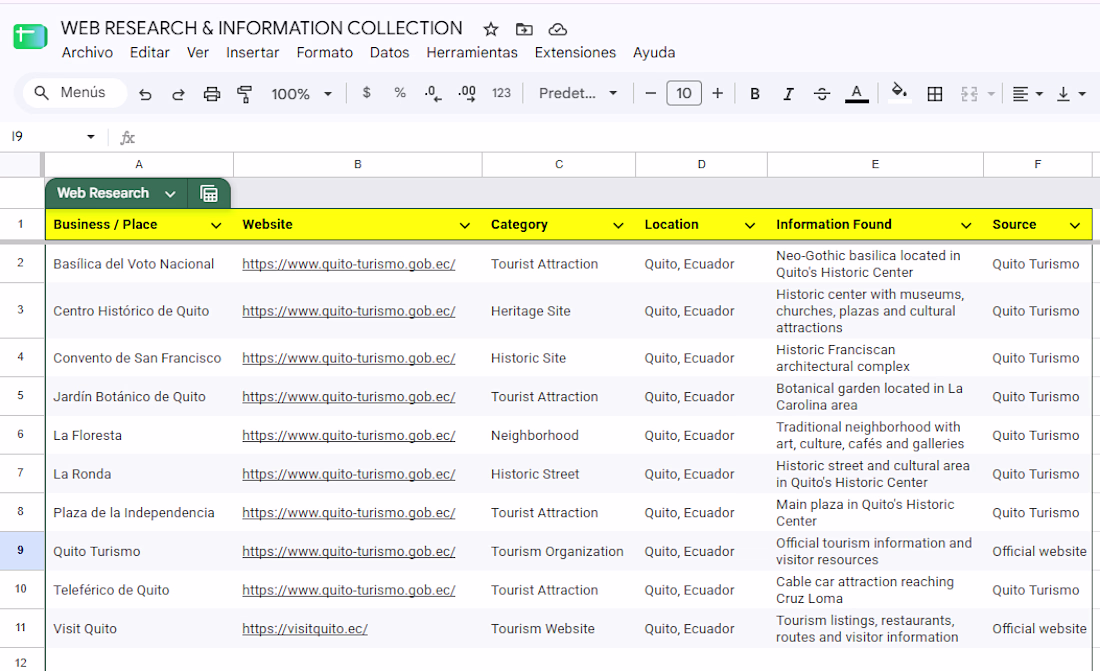Open the Editar menu
The image size is (1100, 671).
(149, 53)
